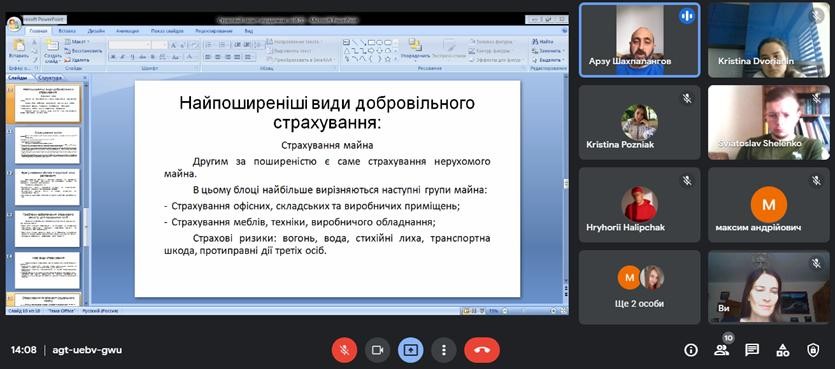Select Hryhorii Halipchak participant tile

point(640,205)
